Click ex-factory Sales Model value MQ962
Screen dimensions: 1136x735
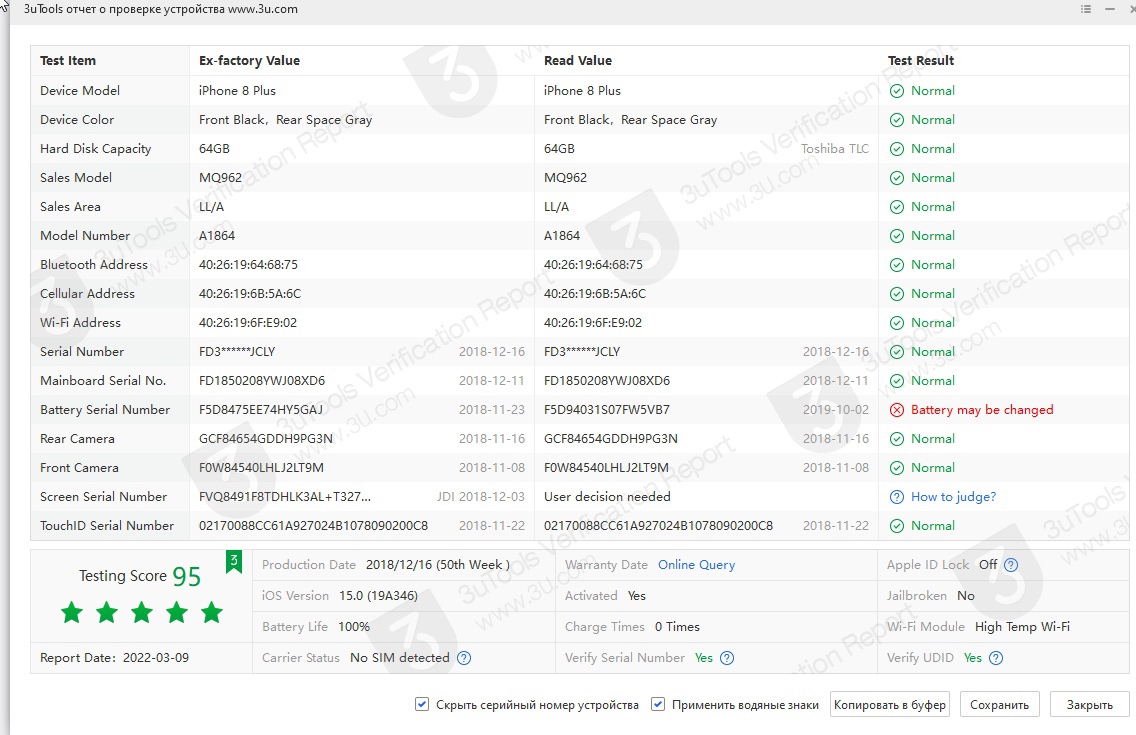(220, 178)
